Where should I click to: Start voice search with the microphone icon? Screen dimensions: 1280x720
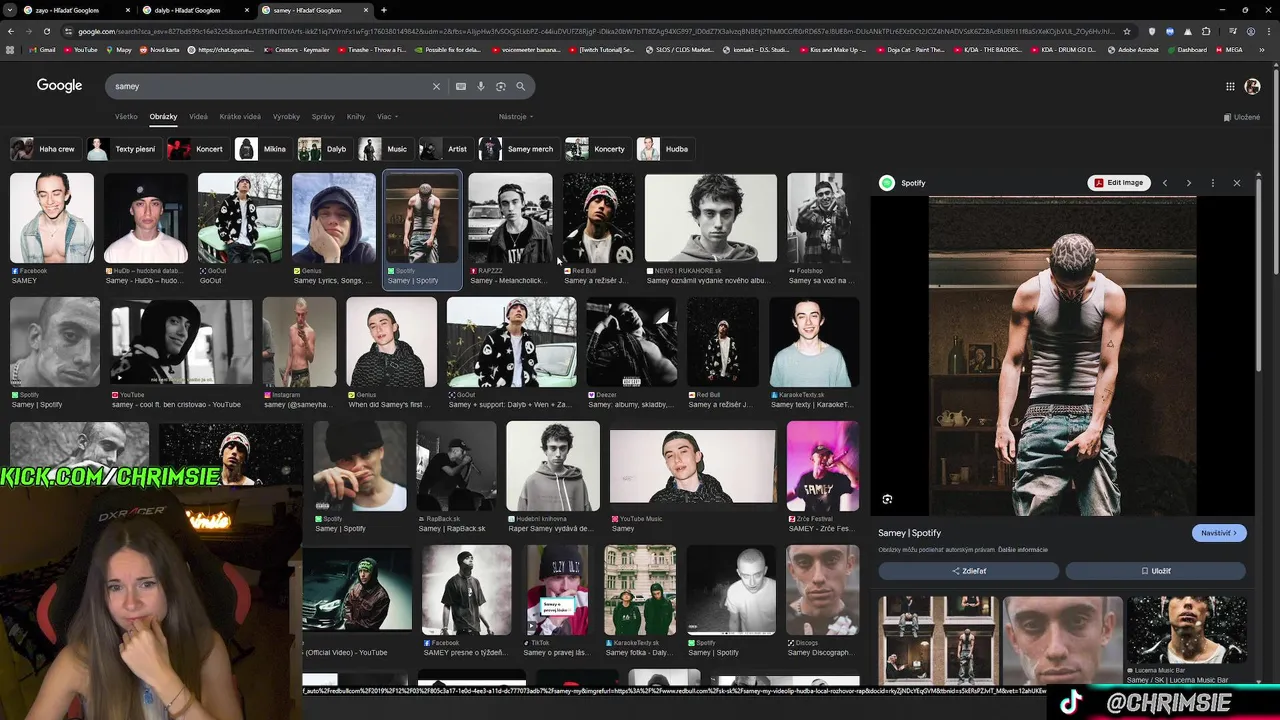481,86
